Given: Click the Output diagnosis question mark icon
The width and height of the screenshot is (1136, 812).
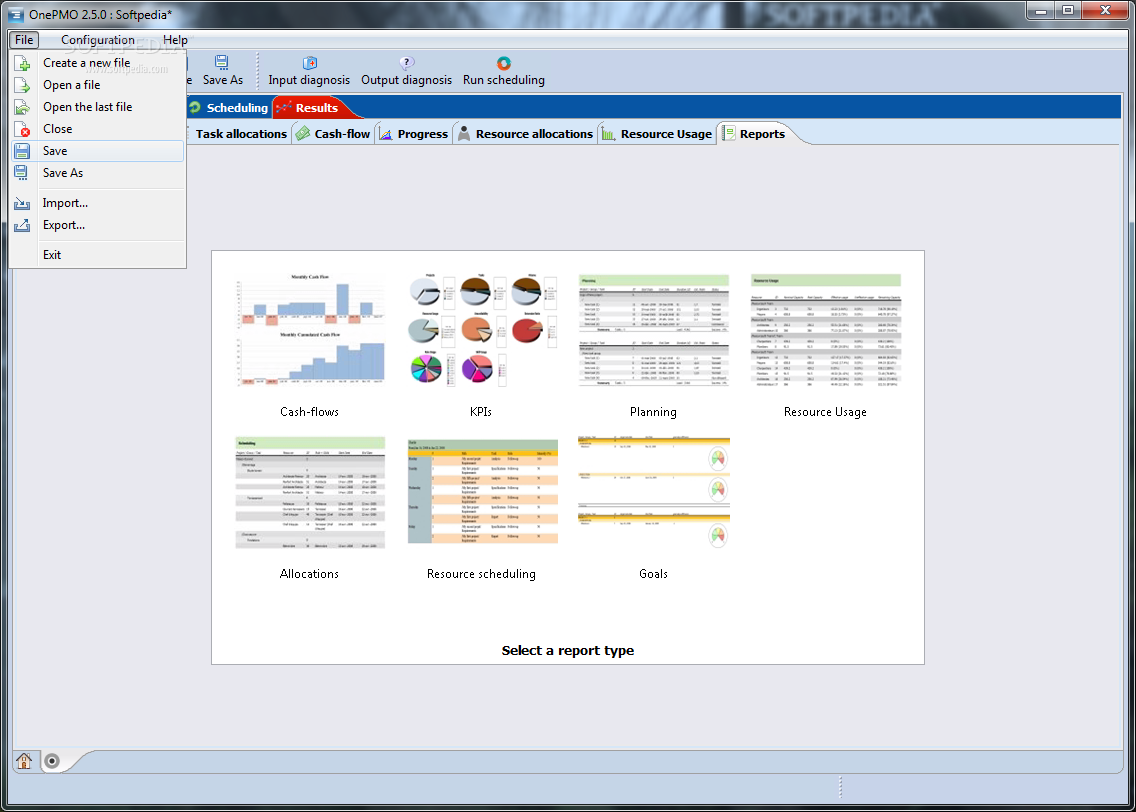Looking at the screenshot, I should tap(406, 63).
